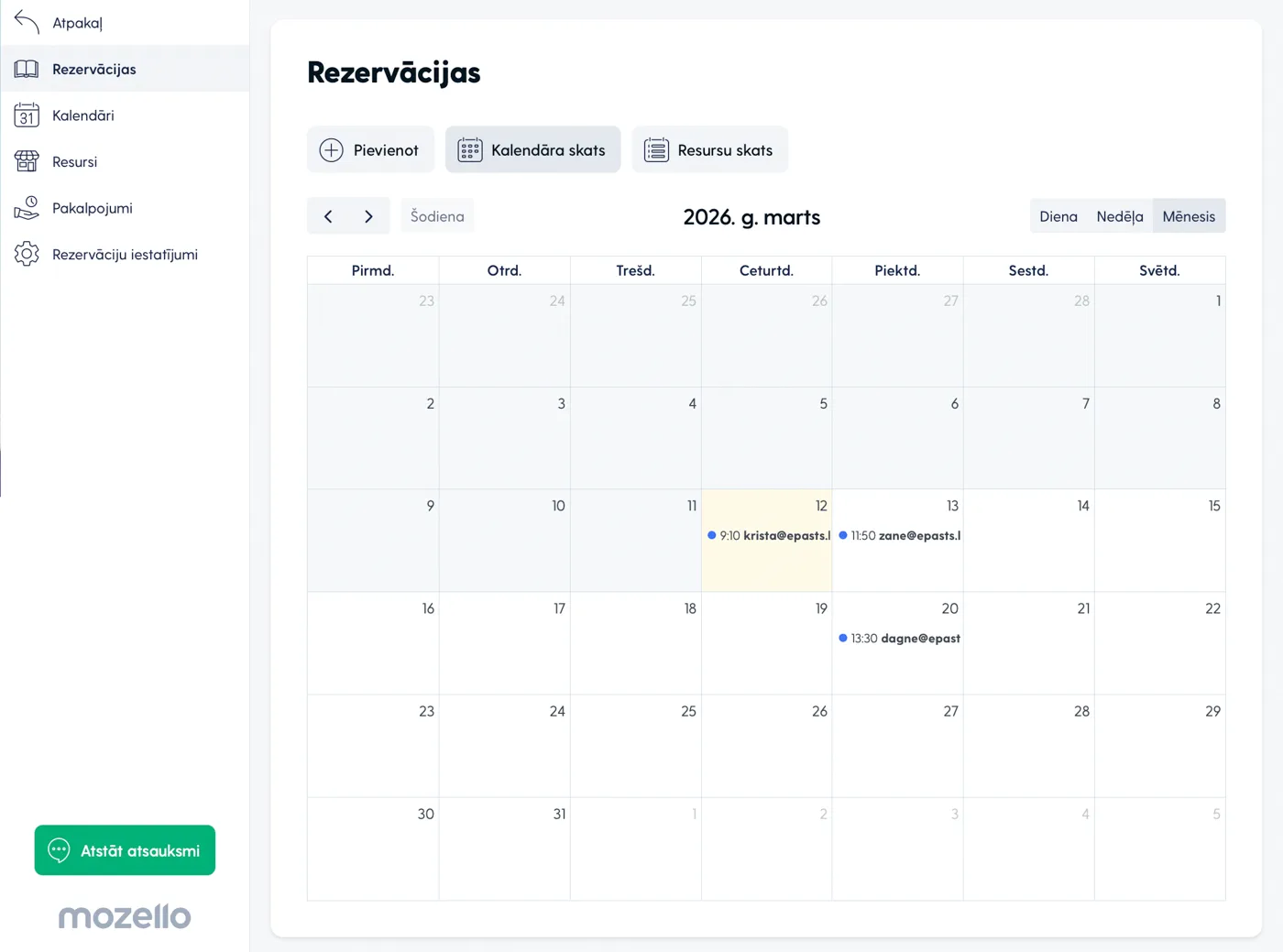Switch to the Nedēļa view

click(1119, 216)
